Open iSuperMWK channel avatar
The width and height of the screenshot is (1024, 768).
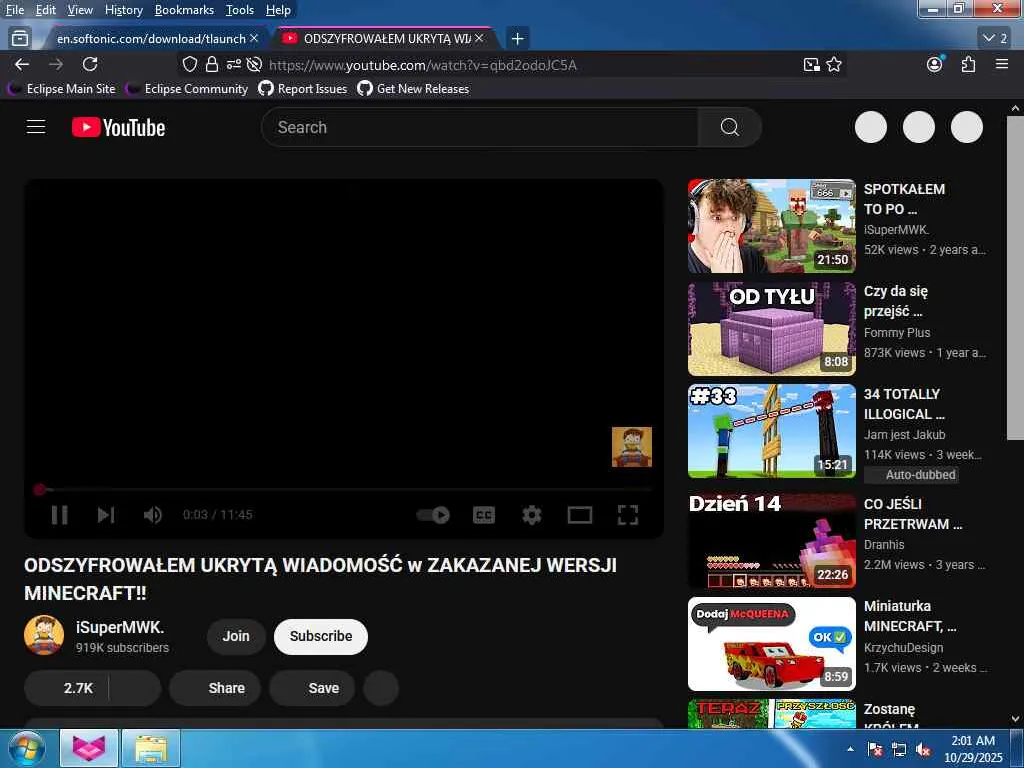pyautogui.click(x=44, y=635)
